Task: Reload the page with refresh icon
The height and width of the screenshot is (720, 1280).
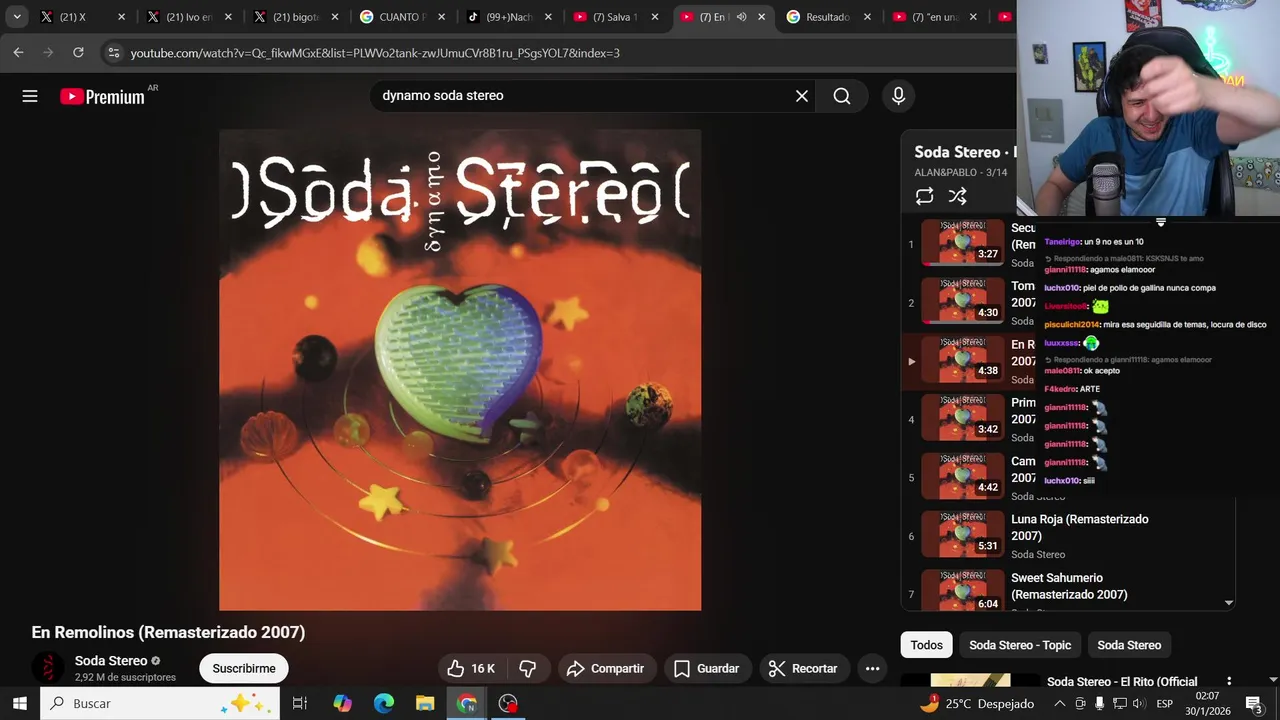Action: [78, 52]
